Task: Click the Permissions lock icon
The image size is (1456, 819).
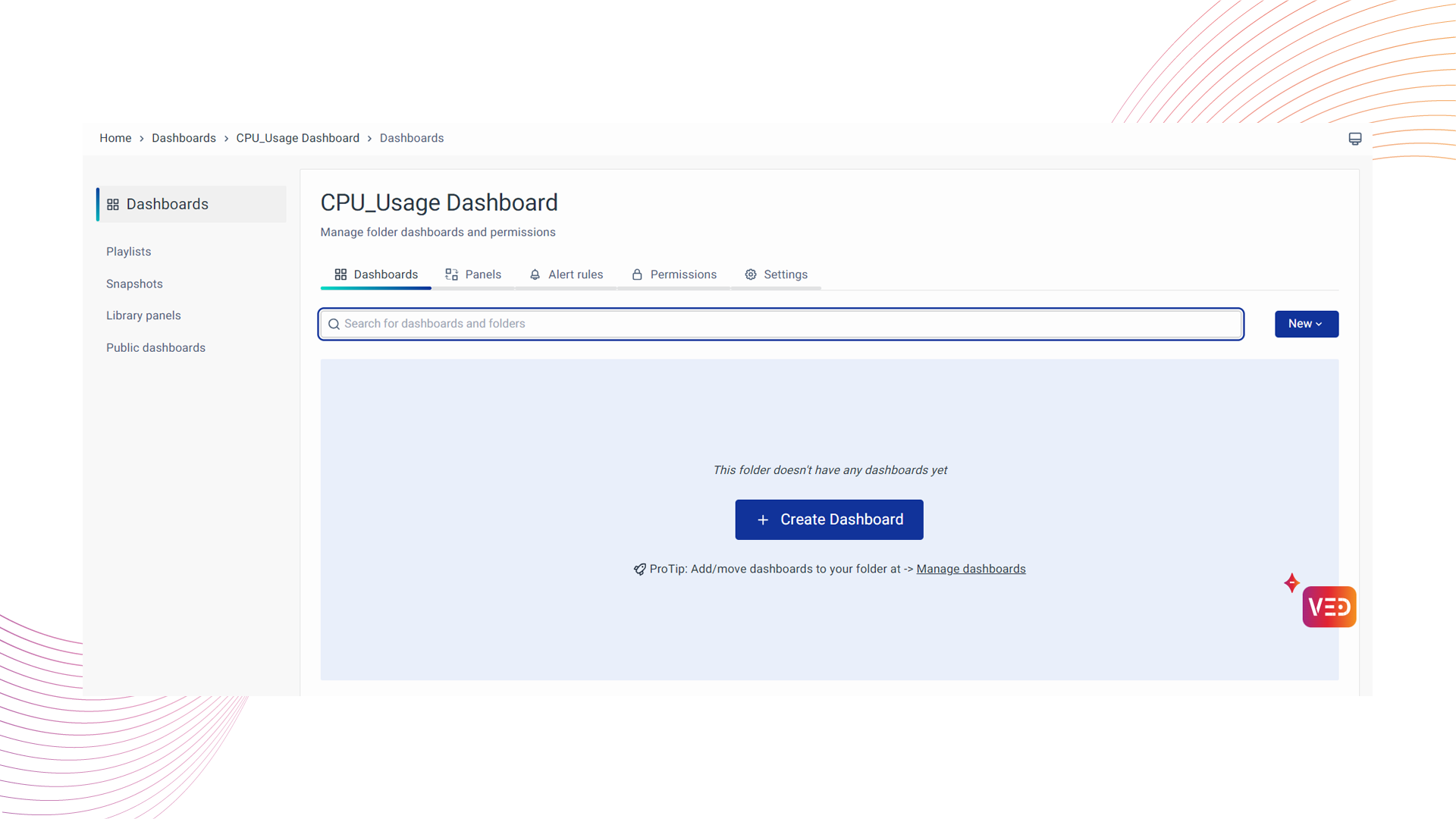Action: point(637,275)
